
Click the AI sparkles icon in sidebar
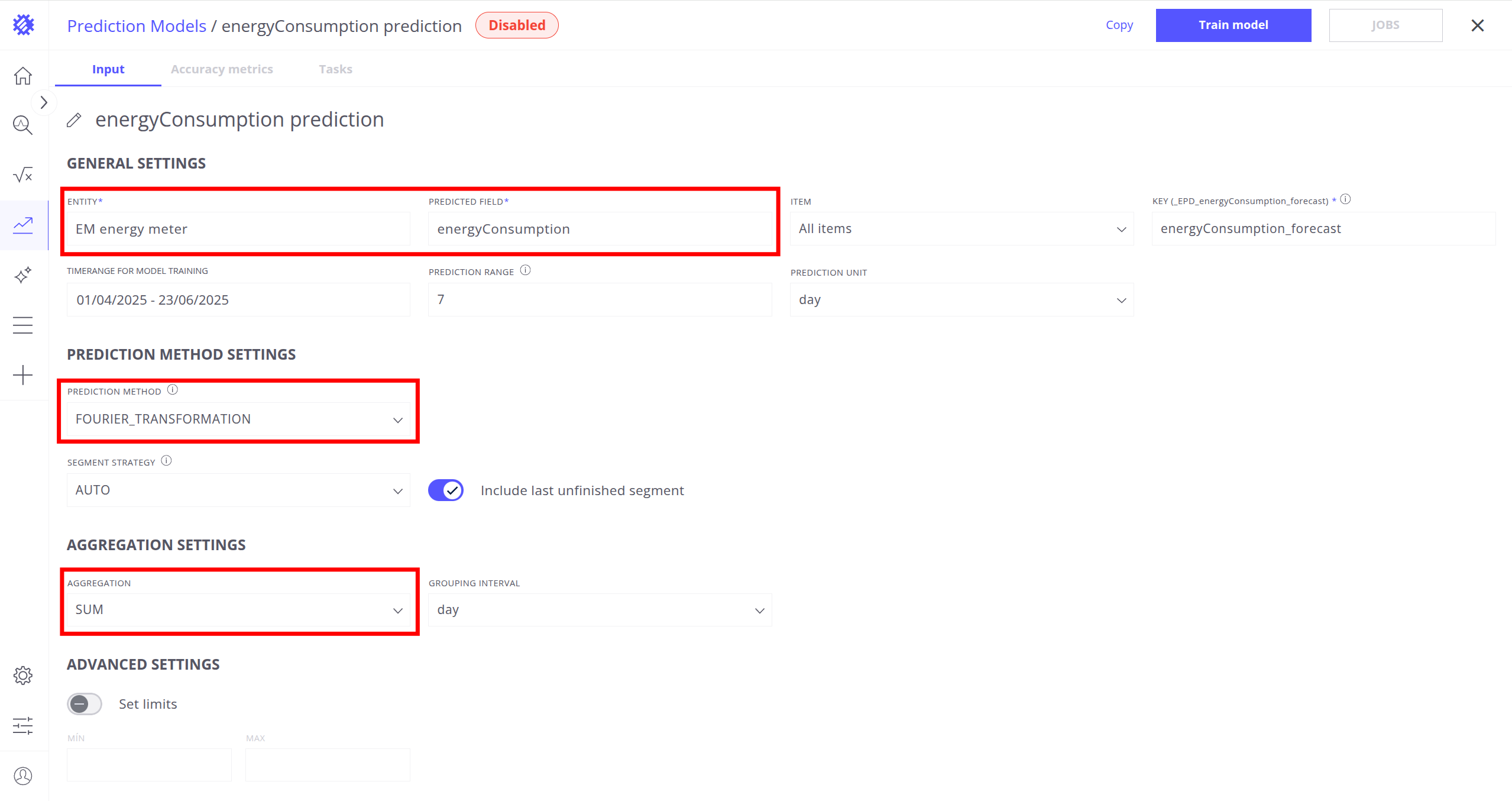click(x=23, y=275)
